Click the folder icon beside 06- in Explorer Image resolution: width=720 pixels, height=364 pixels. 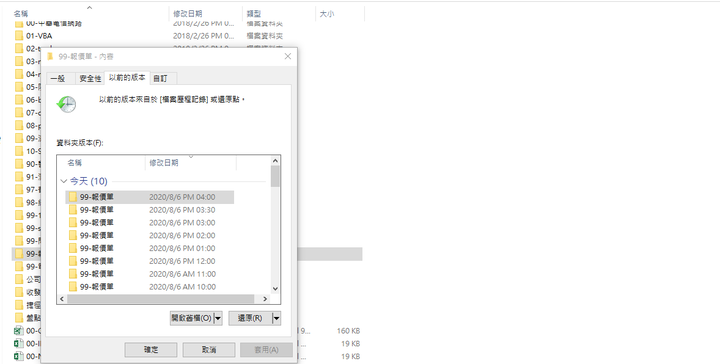click(19, 100)
